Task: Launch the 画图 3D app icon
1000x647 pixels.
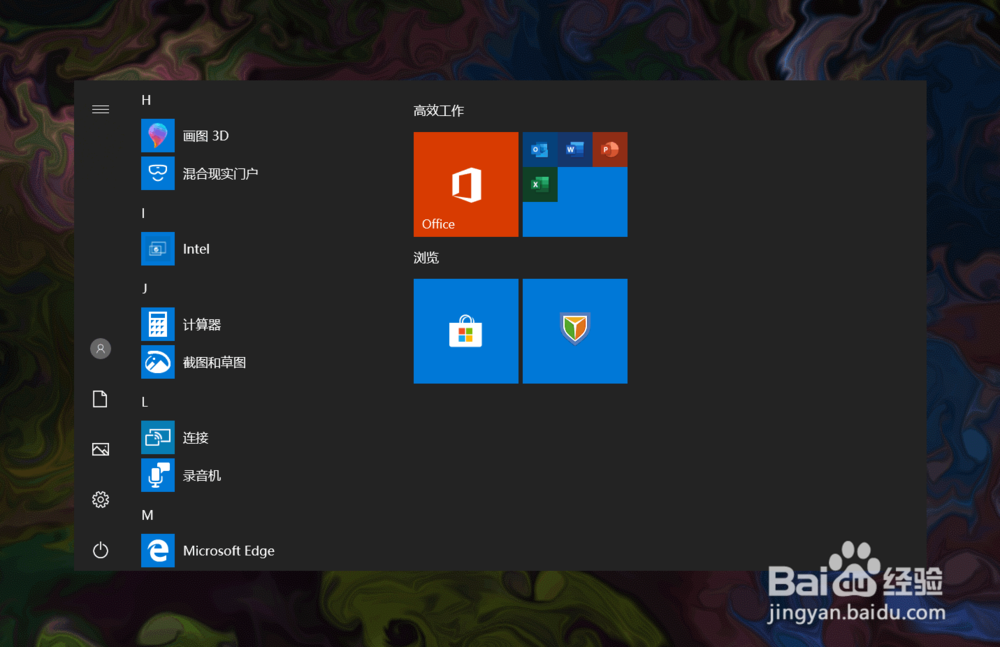Action: click(x=158, y=135)
